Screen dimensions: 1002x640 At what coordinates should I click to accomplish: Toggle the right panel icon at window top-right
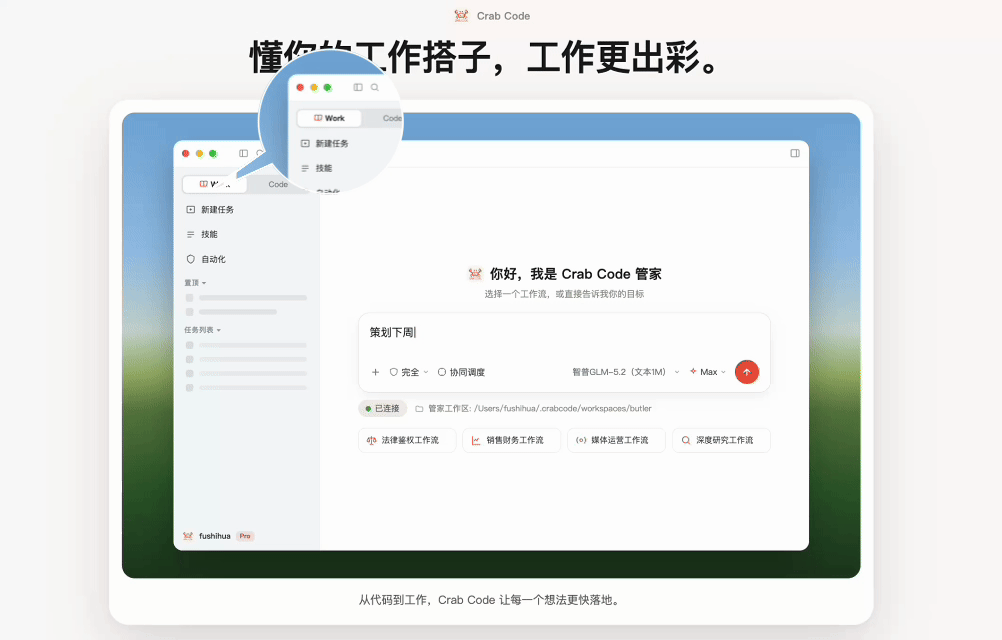[795, 153]
